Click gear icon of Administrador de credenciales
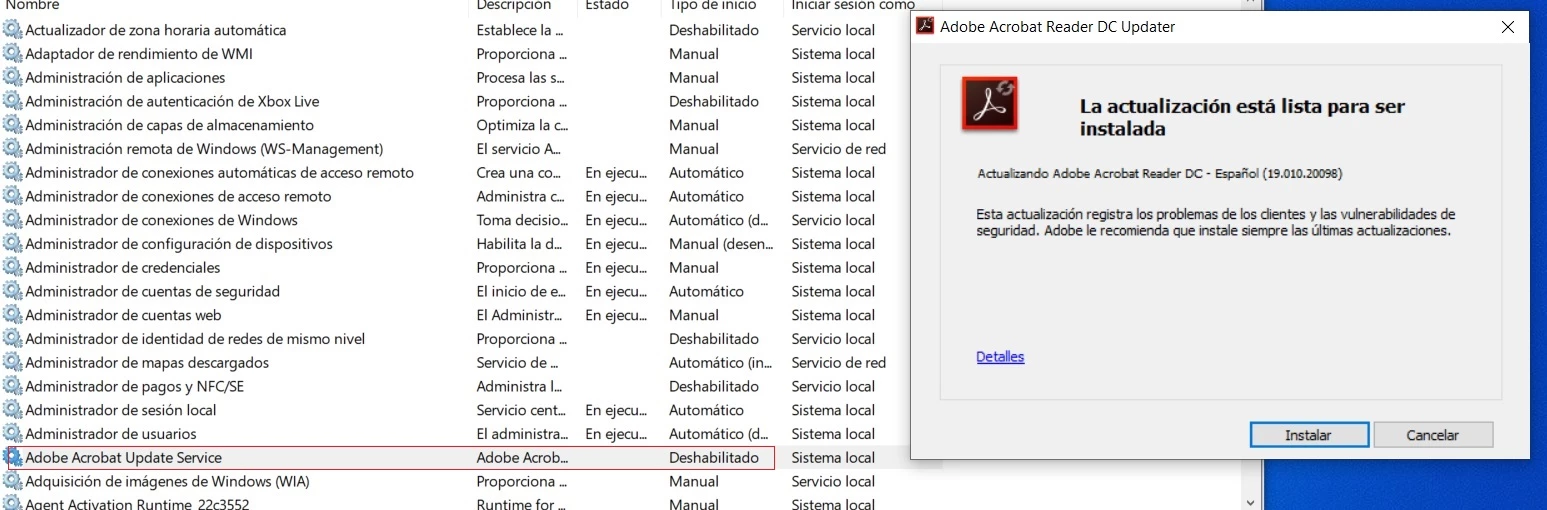 point(12,268)
